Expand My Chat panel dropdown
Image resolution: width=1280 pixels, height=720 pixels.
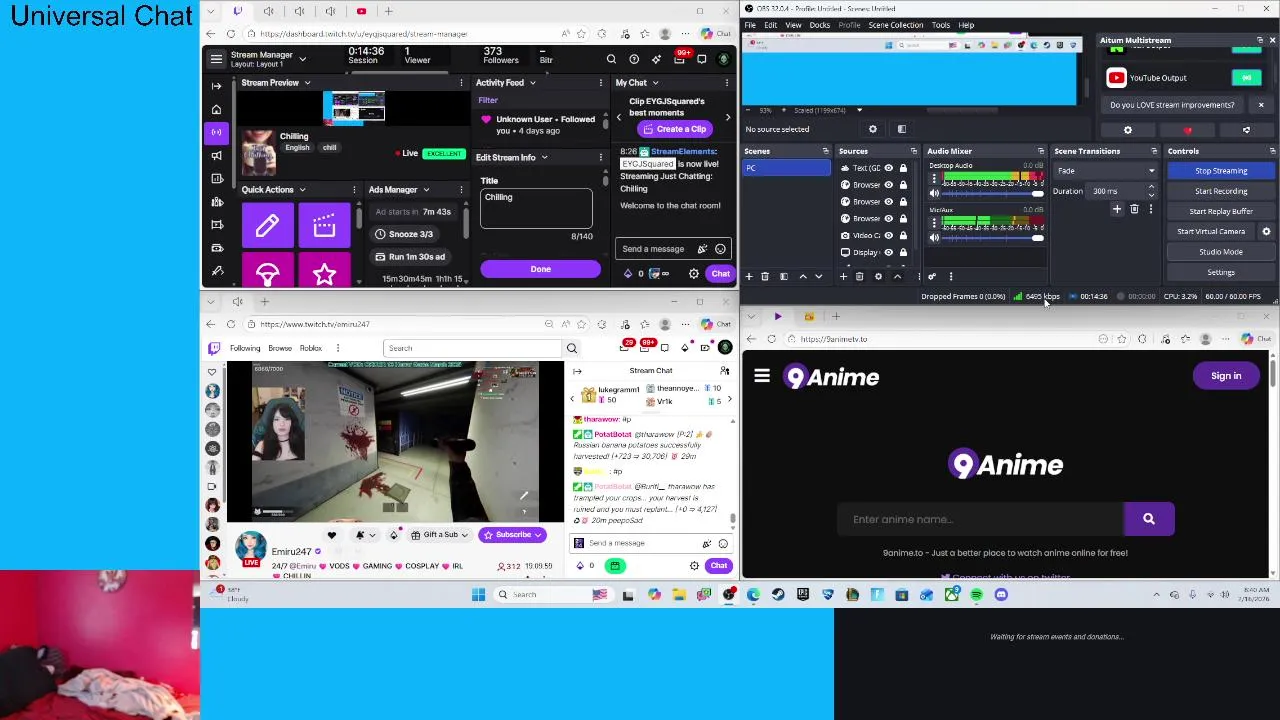(655, 83)
